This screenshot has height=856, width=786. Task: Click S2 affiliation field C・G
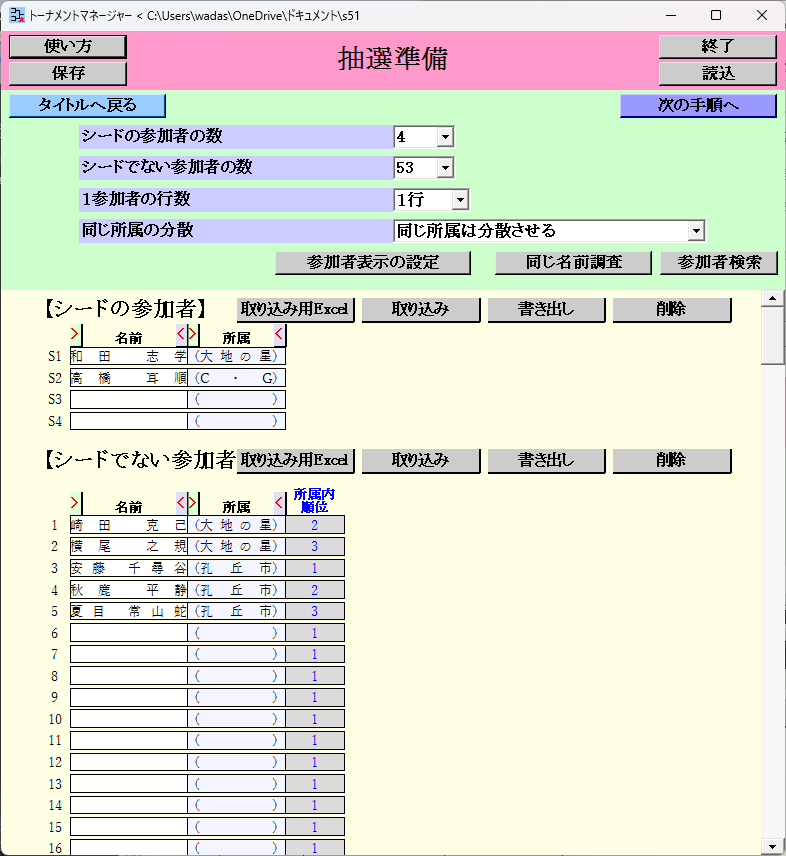tap(236, 378)
